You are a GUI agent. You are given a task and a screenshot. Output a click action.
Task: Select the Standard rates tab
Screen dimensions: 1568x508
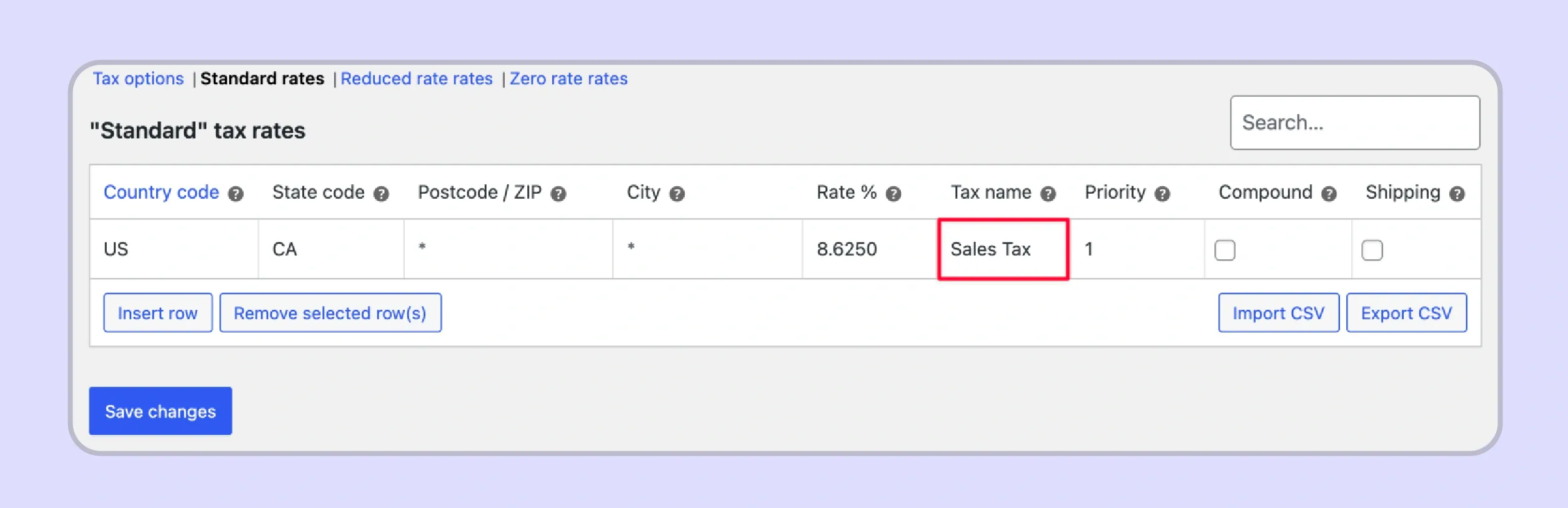262,79
